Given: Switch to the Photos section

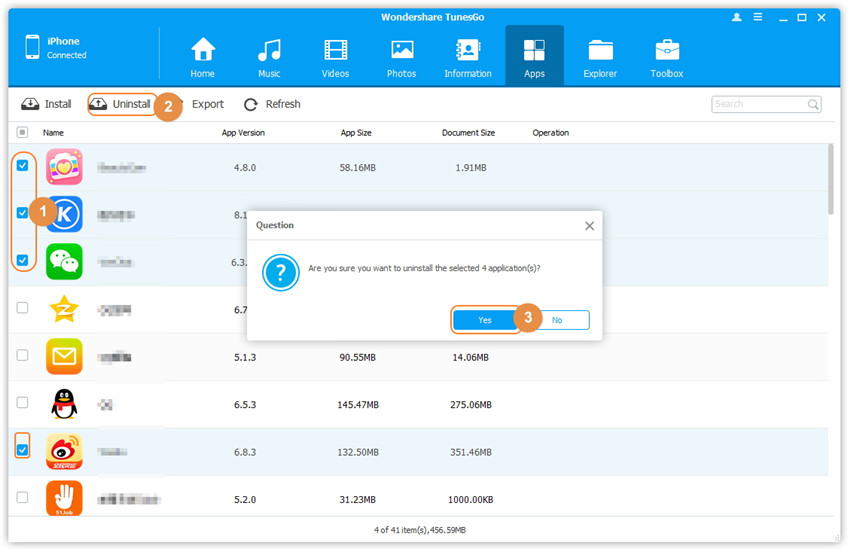Looking at the screenshot, I should coord(402,57).
